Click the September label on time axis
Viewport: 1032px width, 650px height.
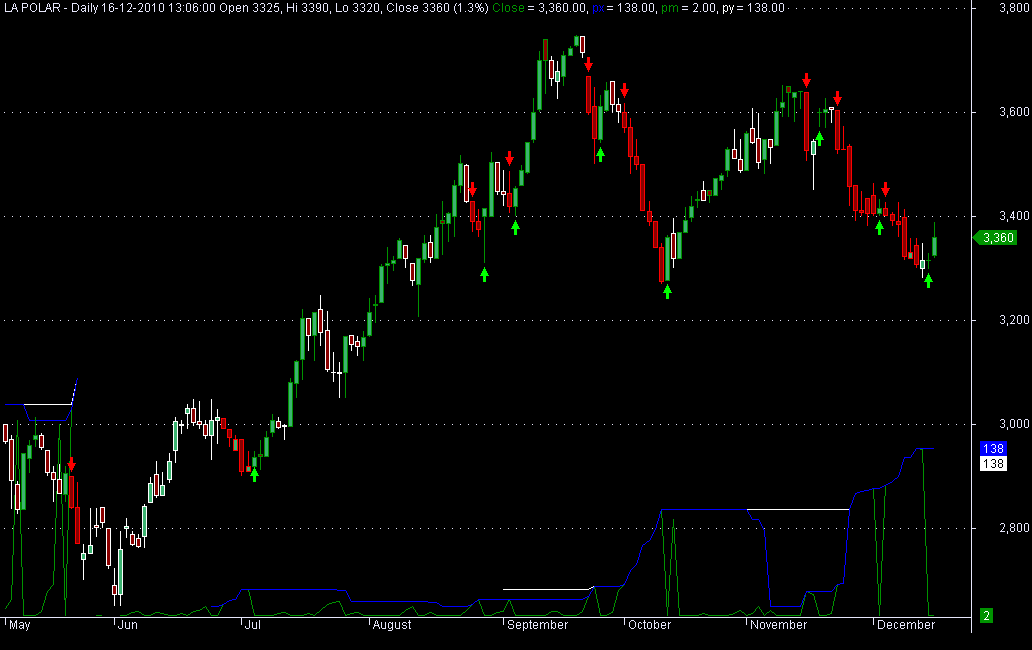tap(537, 625)
